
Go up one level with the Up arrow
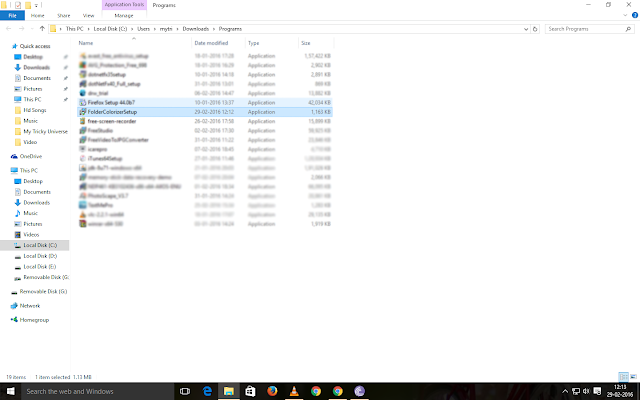coord(42,29)
